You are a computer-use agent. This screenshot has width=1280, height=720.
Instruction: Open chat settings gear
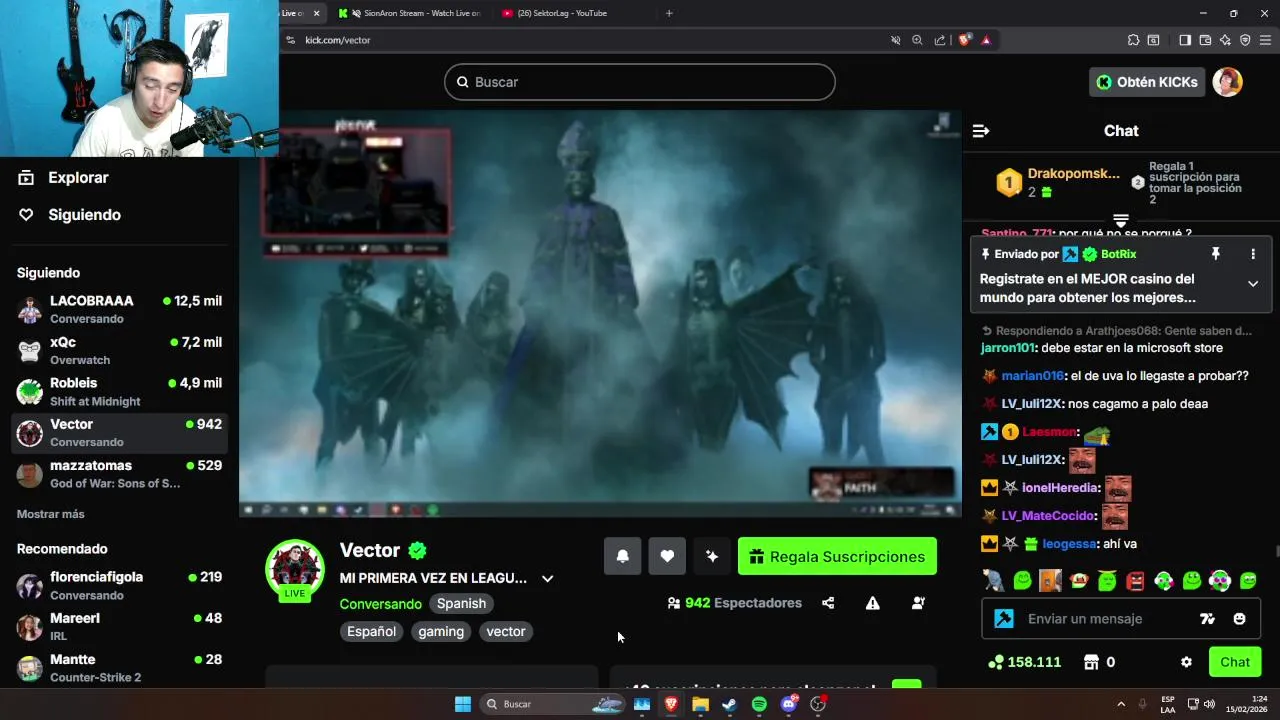pos(1186,662)
